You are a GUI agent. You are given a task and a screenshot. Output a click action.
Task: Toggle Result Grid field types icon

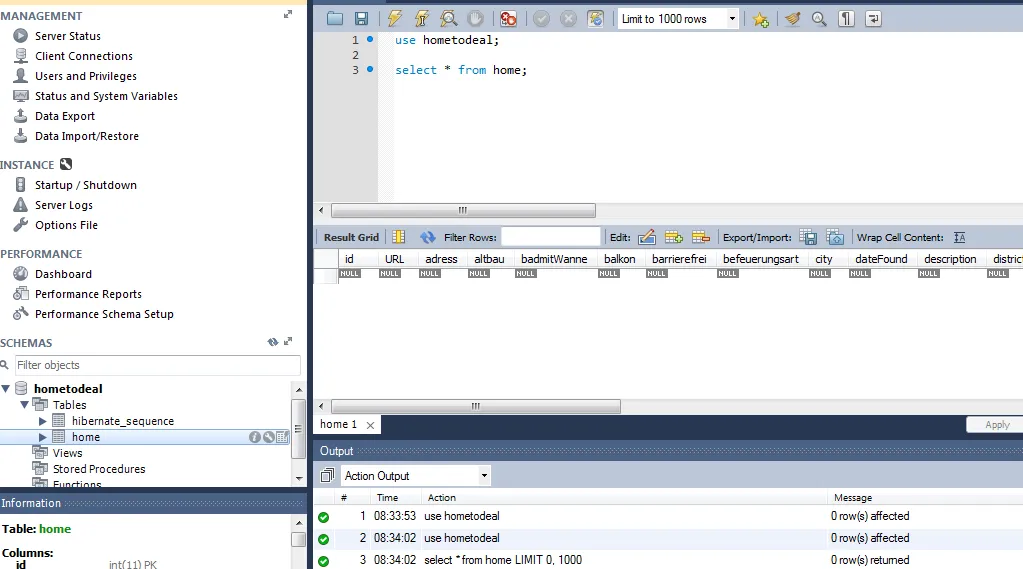pyautogui.click(x=399, y=237)
